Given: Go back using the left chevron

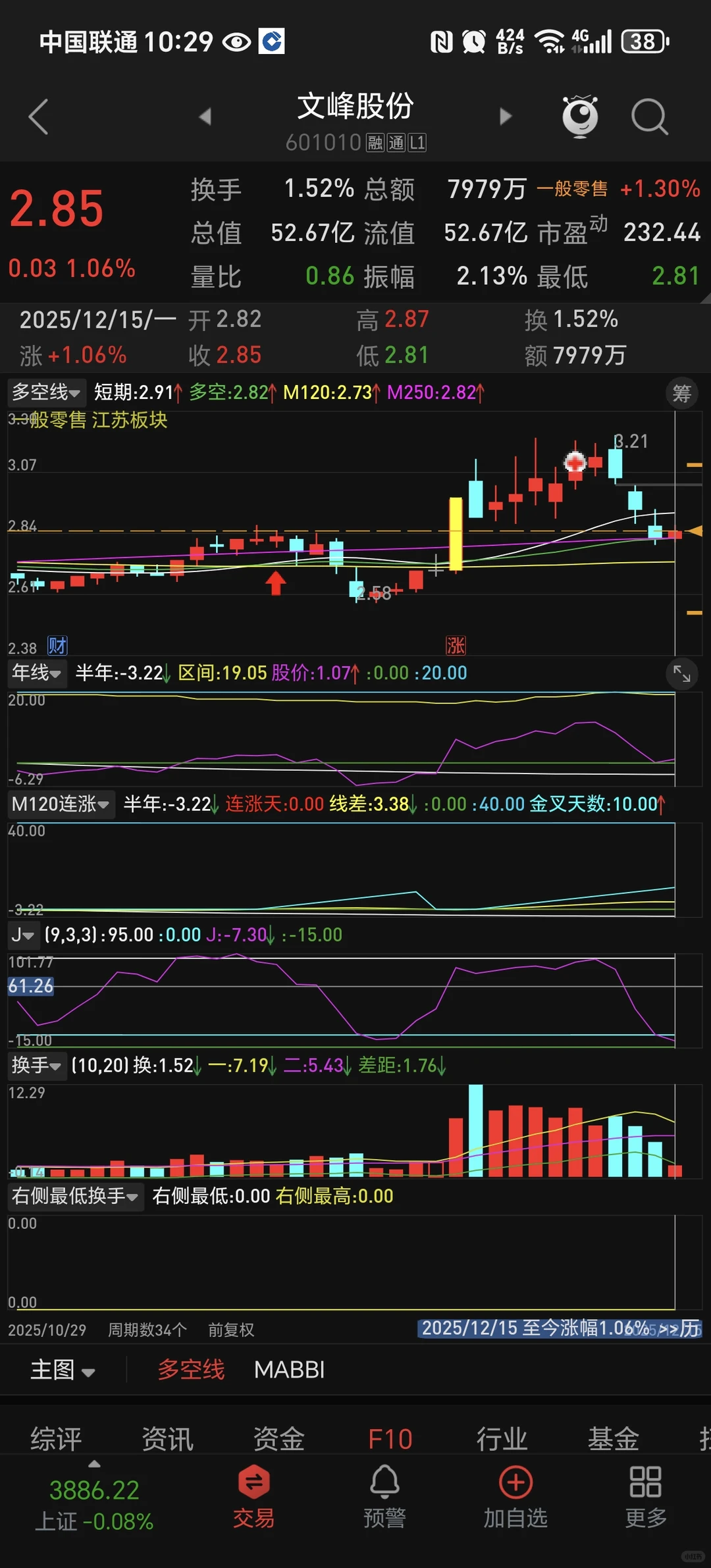Looking at the screenshot, I should (x=39, y=117).
